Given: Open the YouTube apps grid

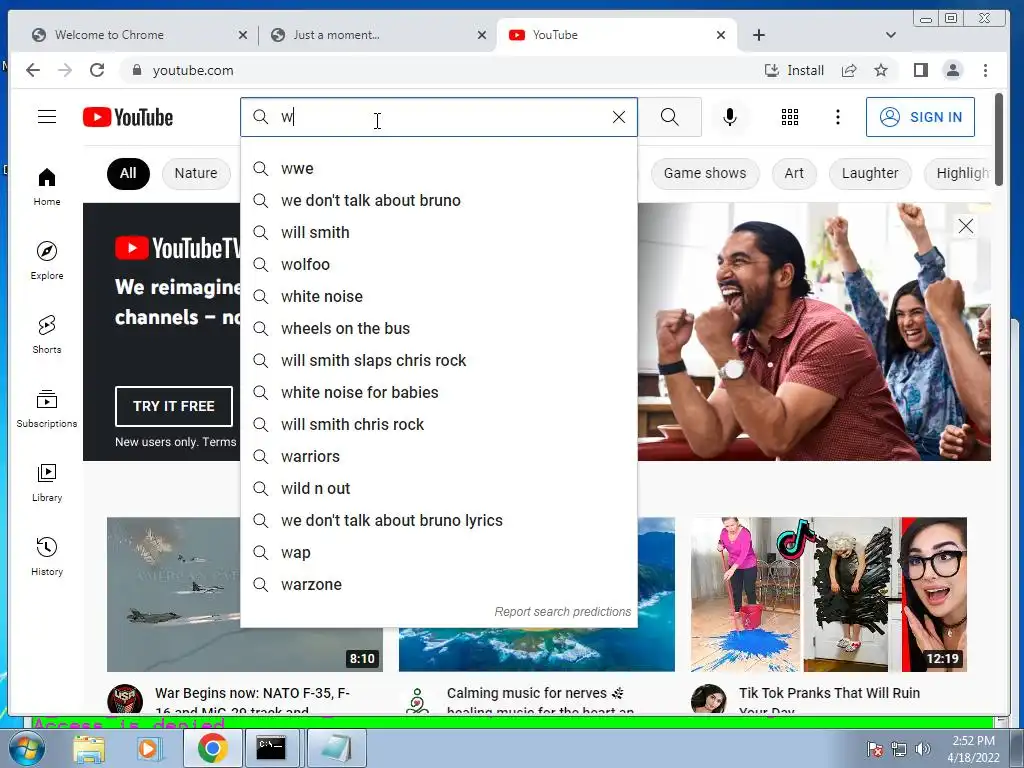Looking at the screenshot, I should tap(790, 117).
